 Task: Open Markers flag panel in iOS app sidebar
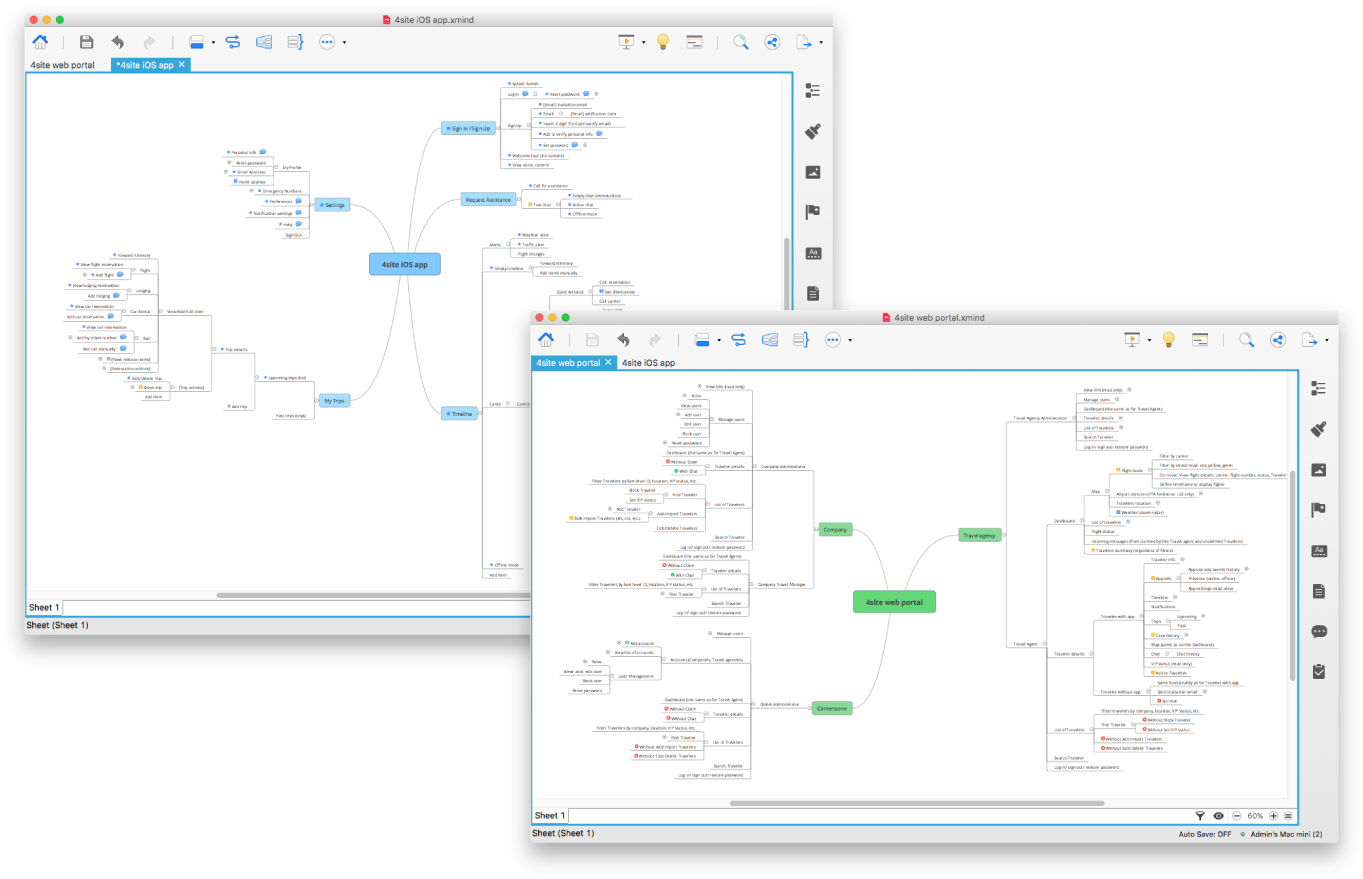click(813, 212)
